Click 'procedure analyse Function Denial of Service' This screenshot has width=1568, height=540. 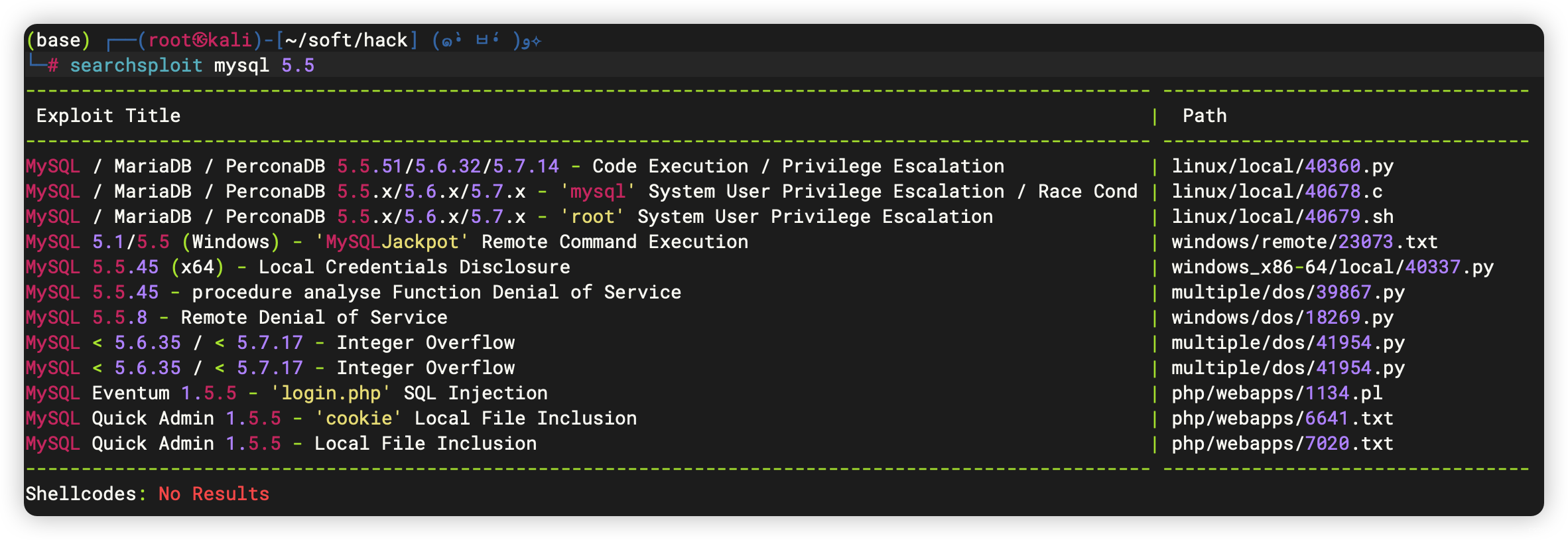436,292
